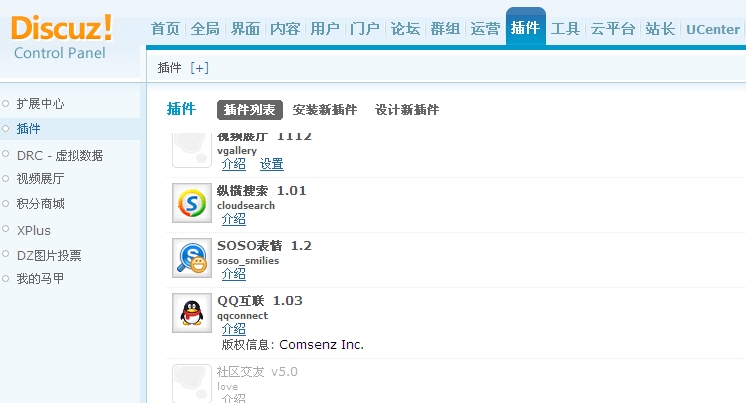The image size is (746, 403).
Task: Select the active 插件 top tab
Action: tap(526, 28)
